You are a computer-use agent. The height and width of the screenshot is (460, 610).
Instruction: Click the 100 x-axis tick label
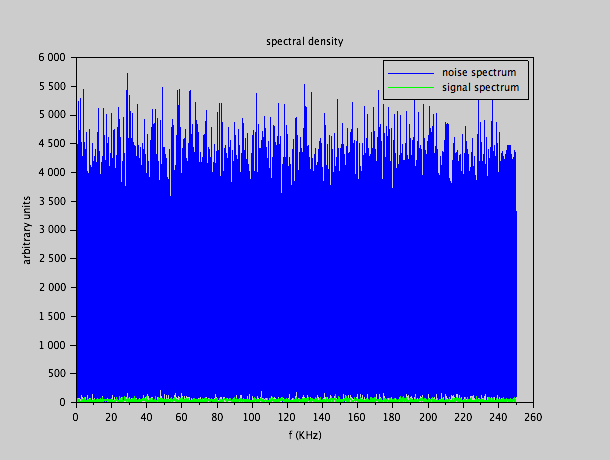click(x=252, y=416)
